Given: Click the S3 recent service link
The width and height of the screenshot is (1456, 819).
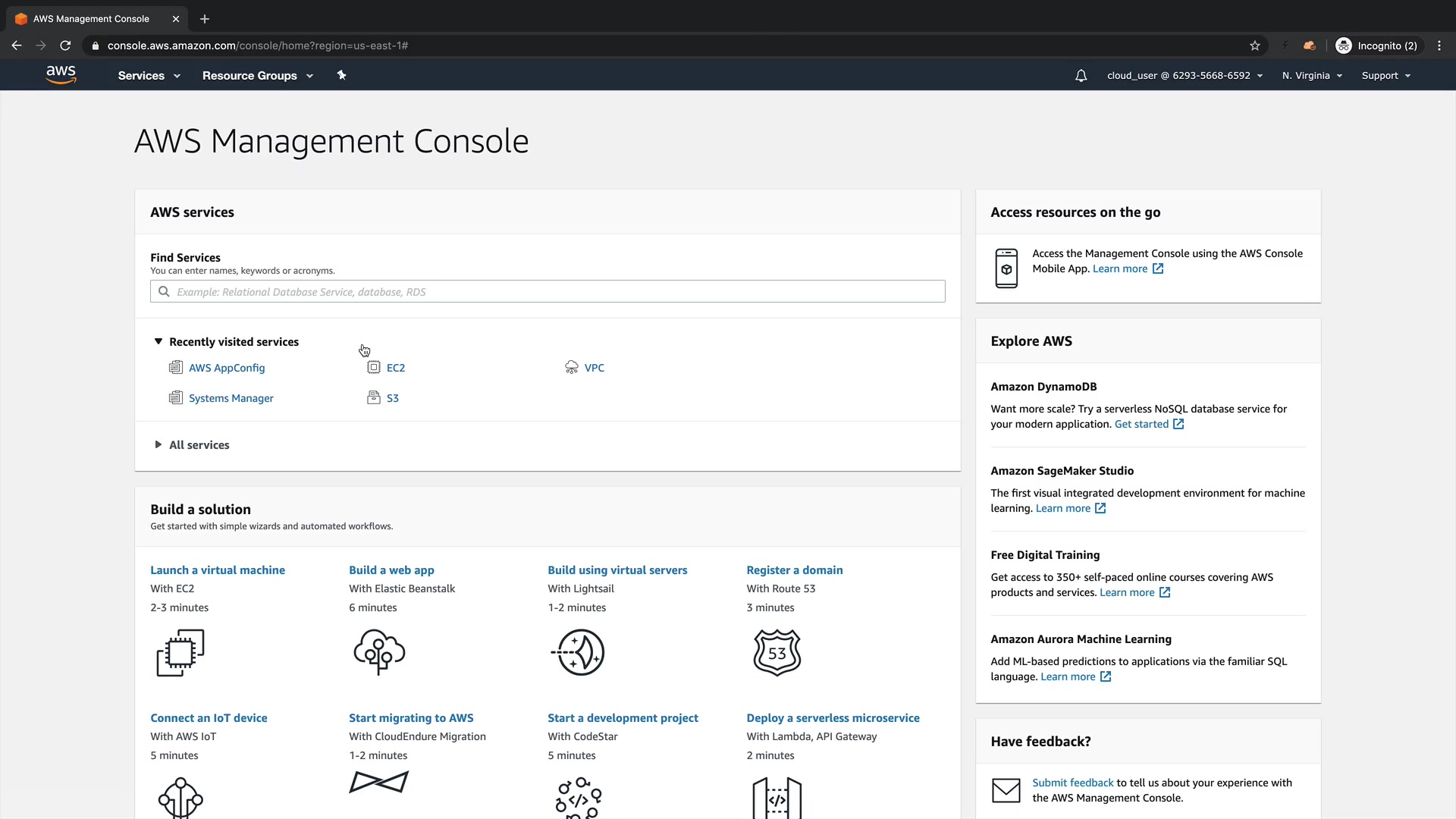Looking at the screenshot, I should point(392,398).
